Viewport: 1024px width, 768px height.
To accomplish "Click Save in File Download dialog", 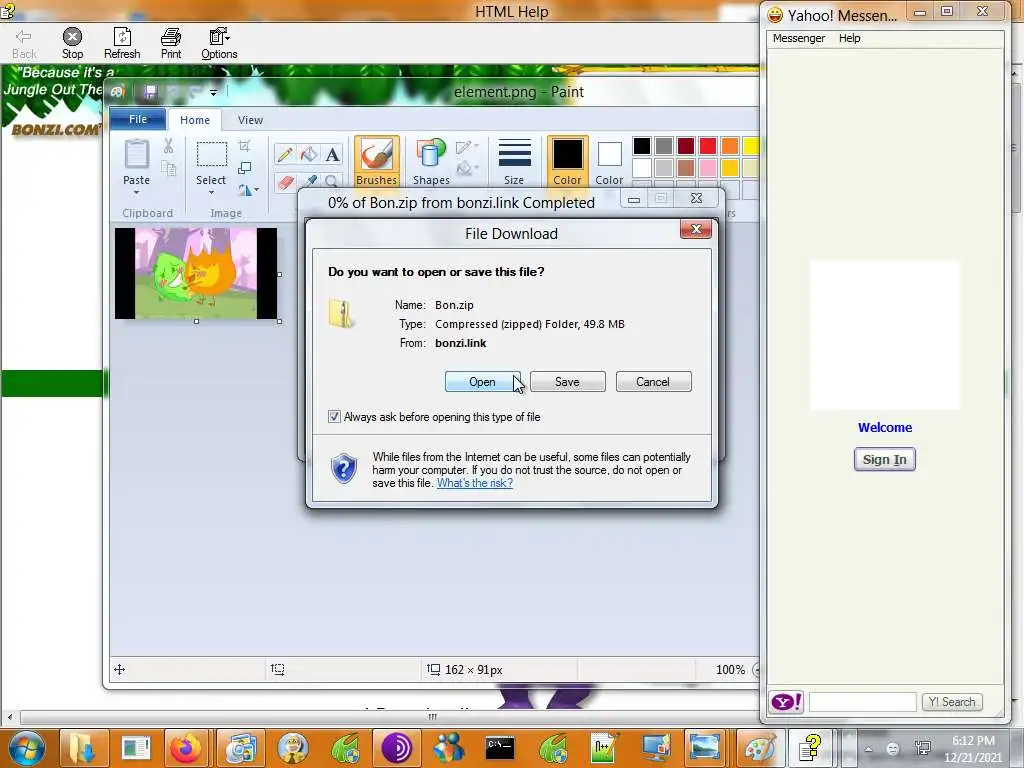I will pyautogui.click(x=568, y=382).
